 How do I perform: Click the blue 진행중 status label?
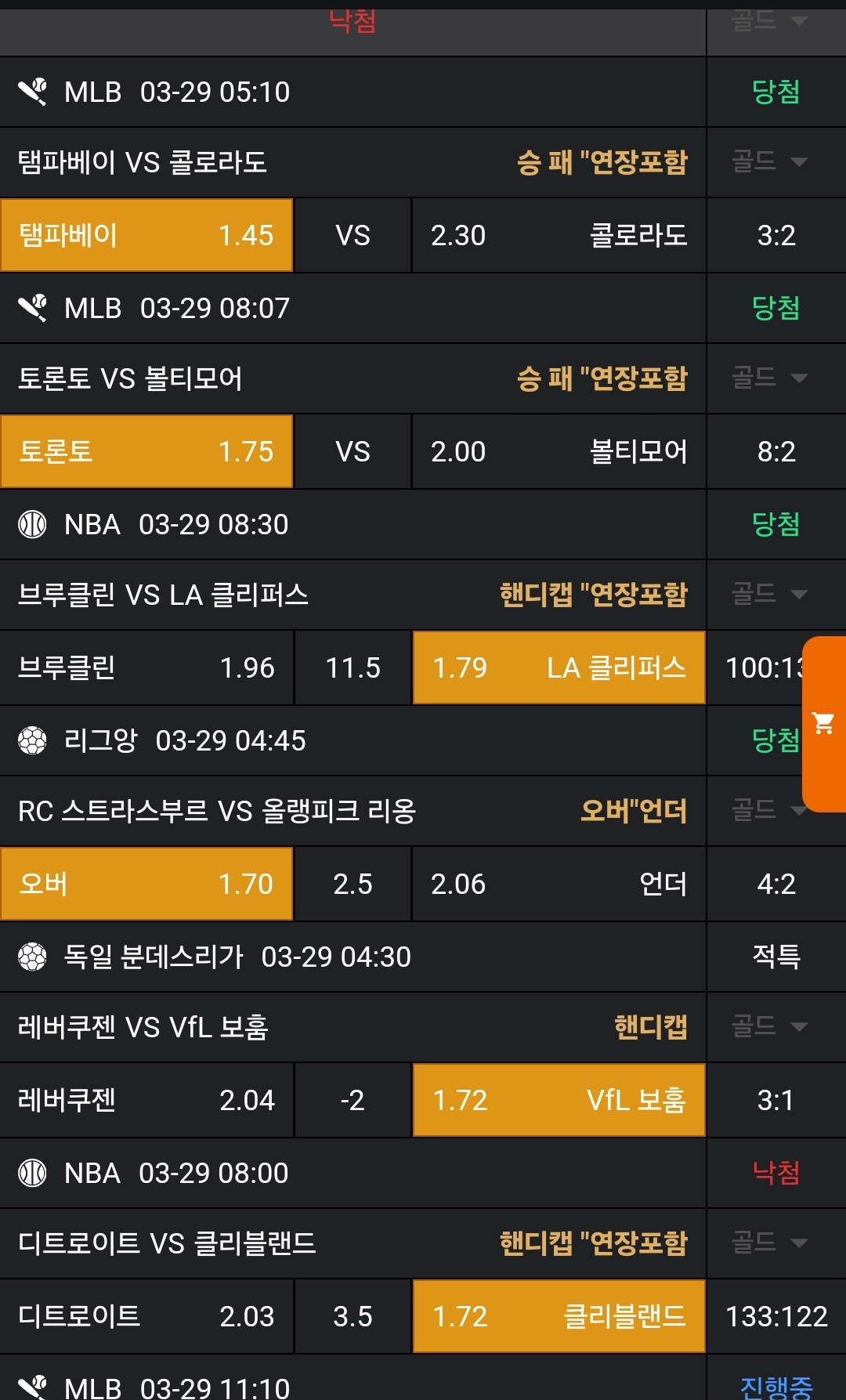coord(775,1387)
